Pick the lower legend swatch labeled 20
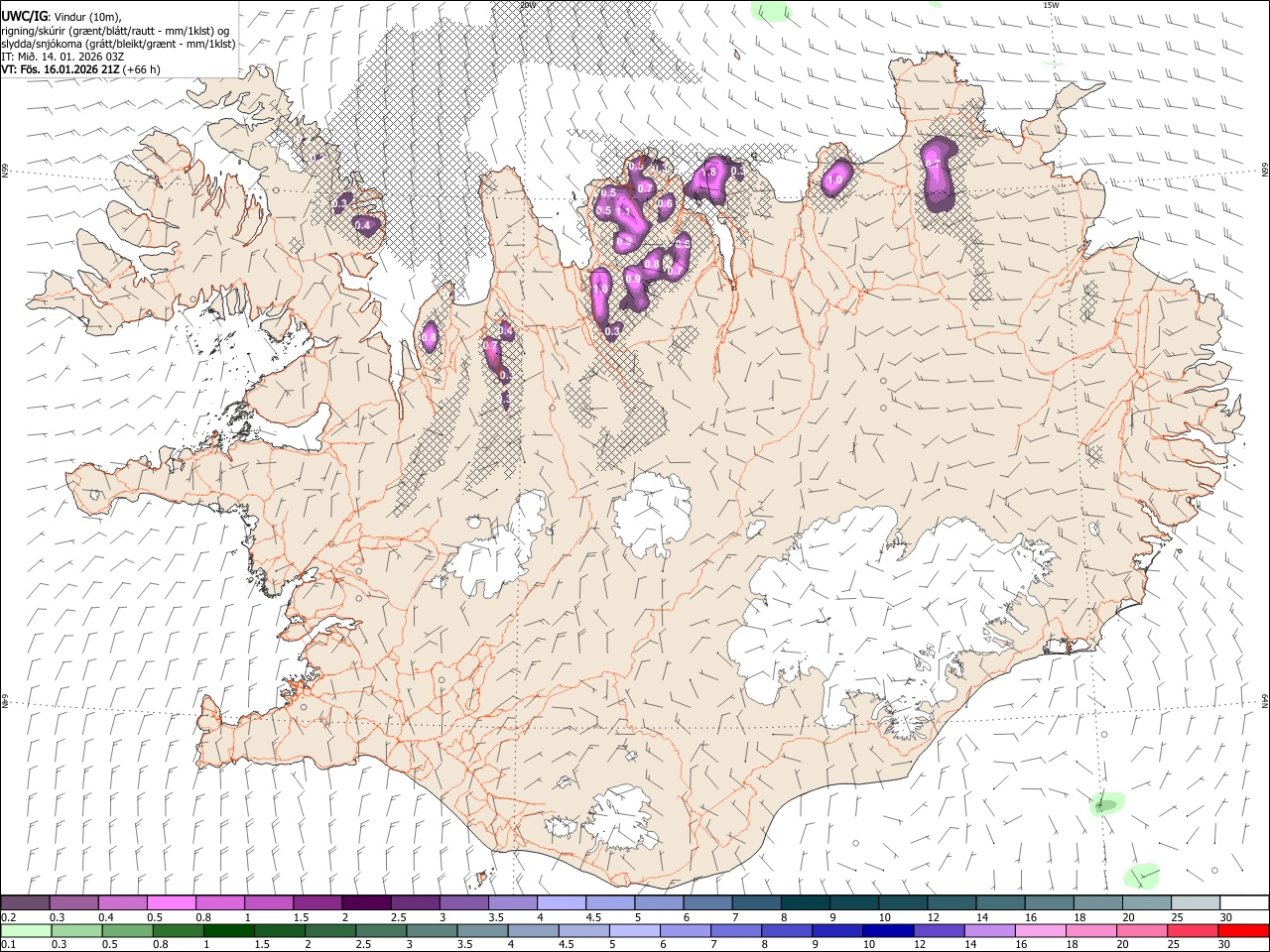The width and height of the screenshot is (1270, 952). (x=1143, y=931)
